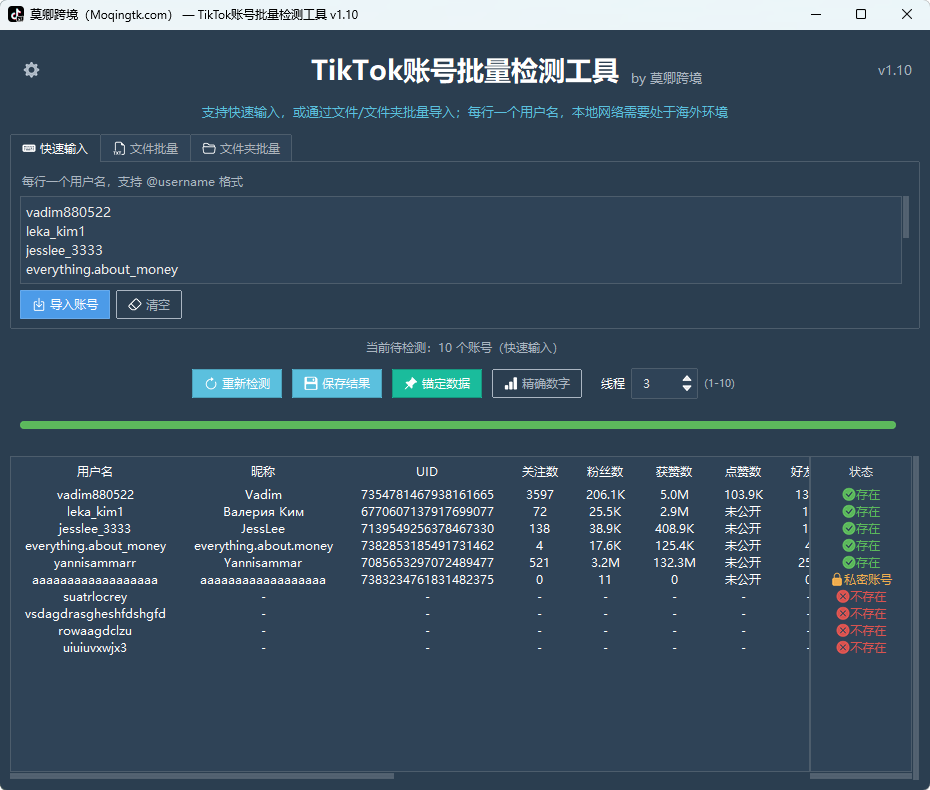This screenshot has width=930, height=790.
Task: Click the 昵称 column header
Action: [x=263, y=472]
